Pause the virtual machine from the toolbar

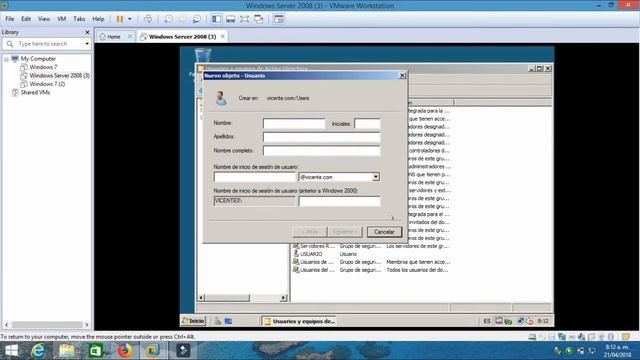(x=120, y=19)
